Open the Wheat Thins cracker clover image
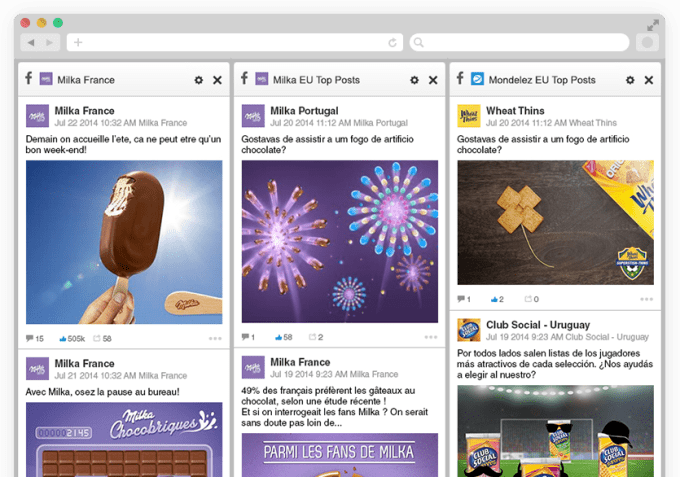This screenshot has width=680, height=477. pos(556,223)
